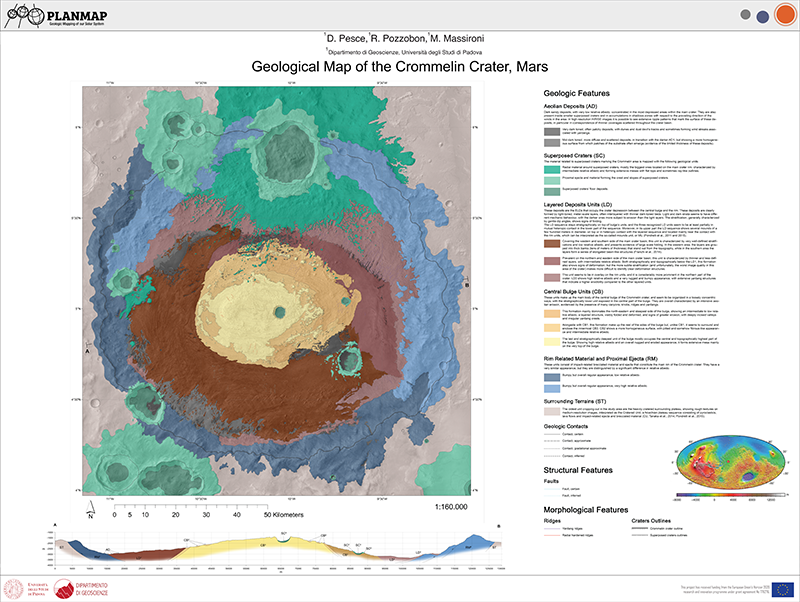
Task: Select the brown Layered Deposits swatch
Action: (x=552, y=244)
